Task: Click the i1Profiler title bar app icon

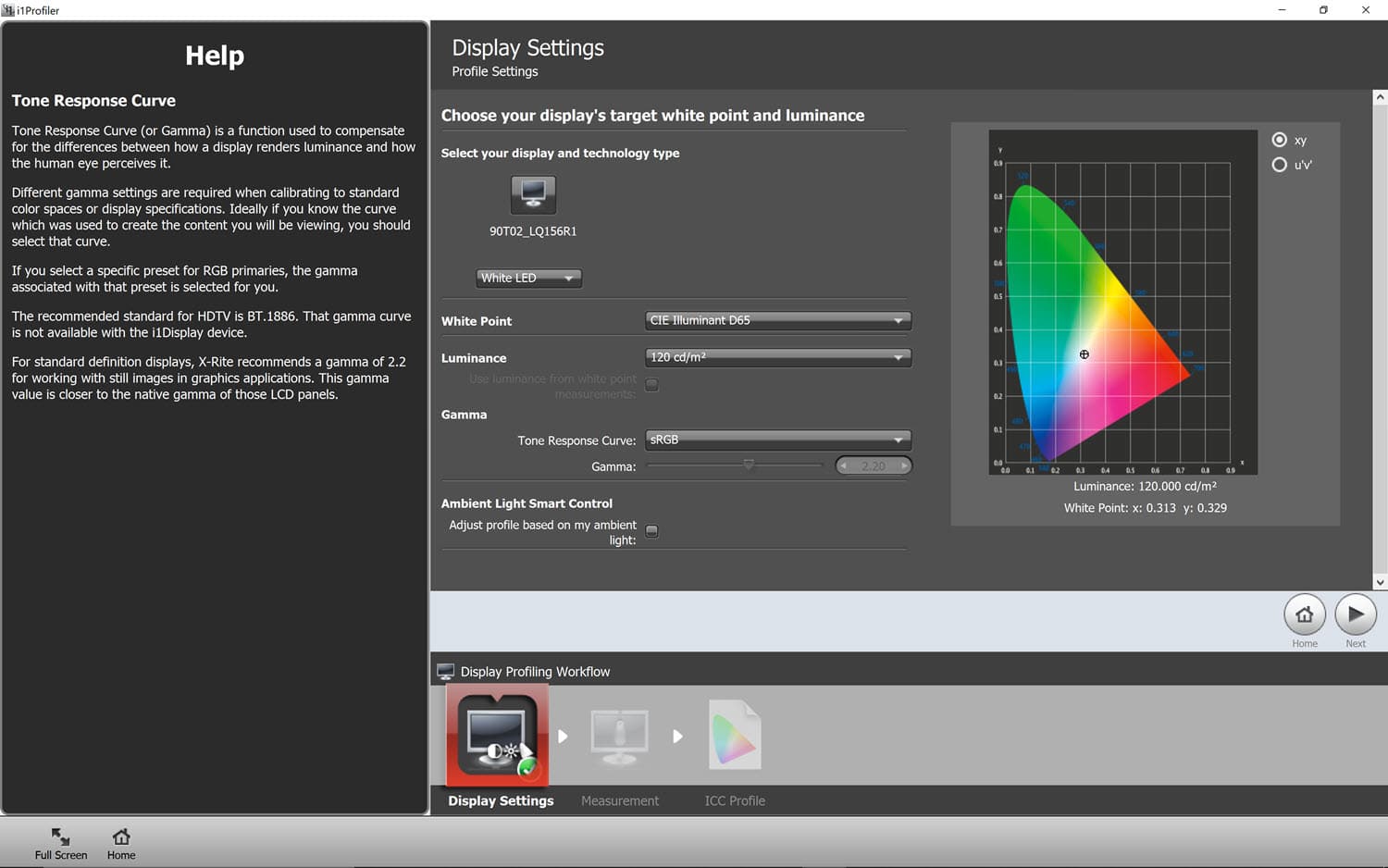Action: tap(7, 10)
